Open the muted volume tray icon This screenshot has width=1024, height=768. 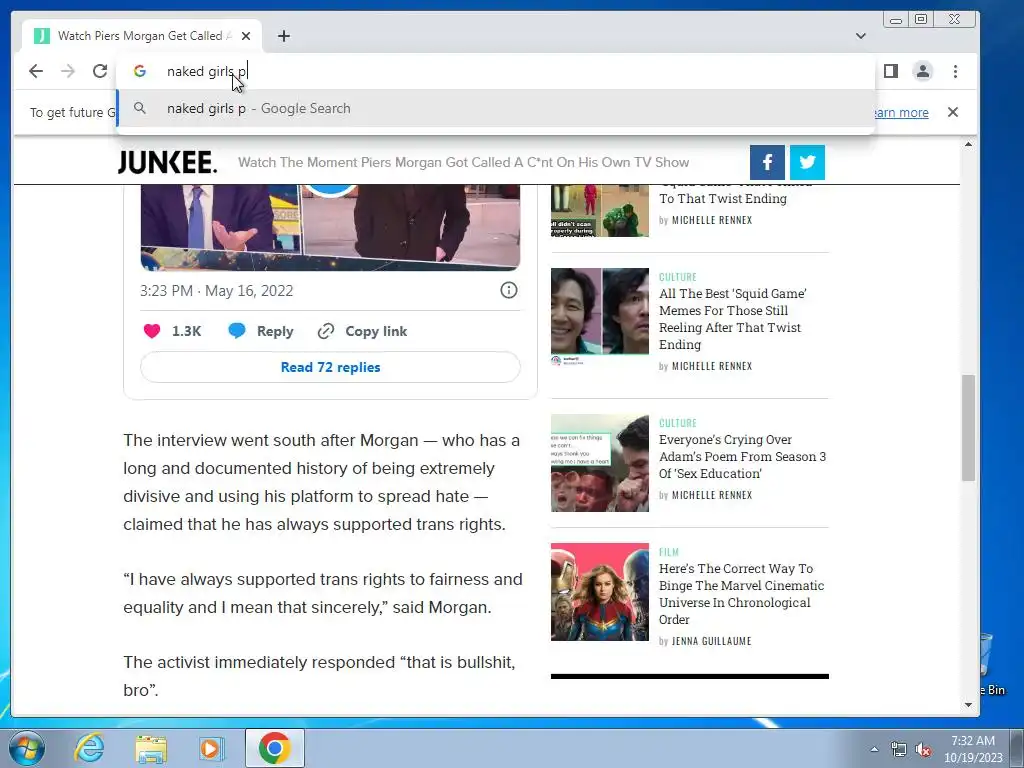[923, 750]
